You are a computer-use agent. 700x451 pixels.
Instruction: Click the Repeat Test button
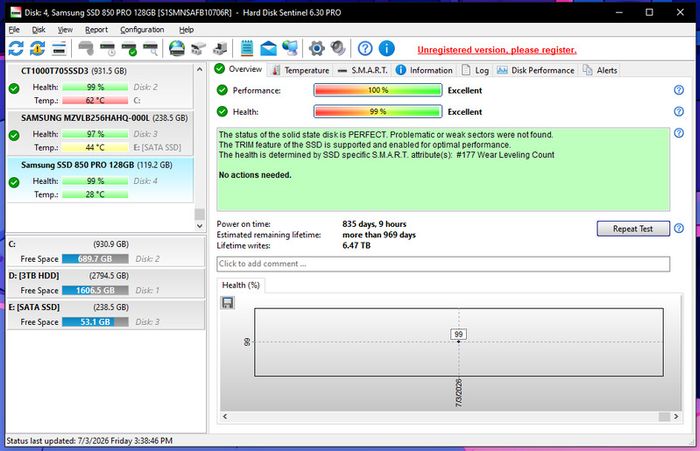pyautogui.click(x=633, y=229)
